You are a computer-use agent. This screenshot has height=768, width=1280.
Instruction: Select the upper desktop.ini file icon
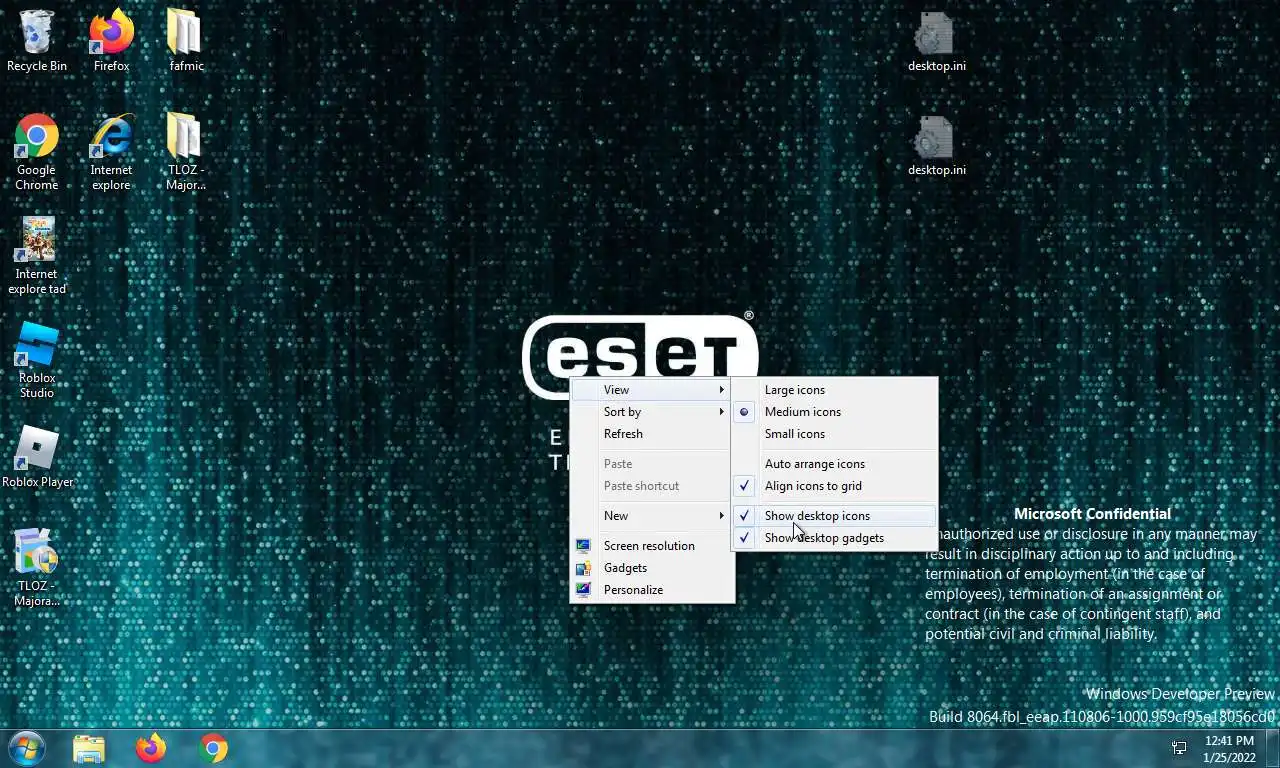pyautogui.click(x=937, y=41)
